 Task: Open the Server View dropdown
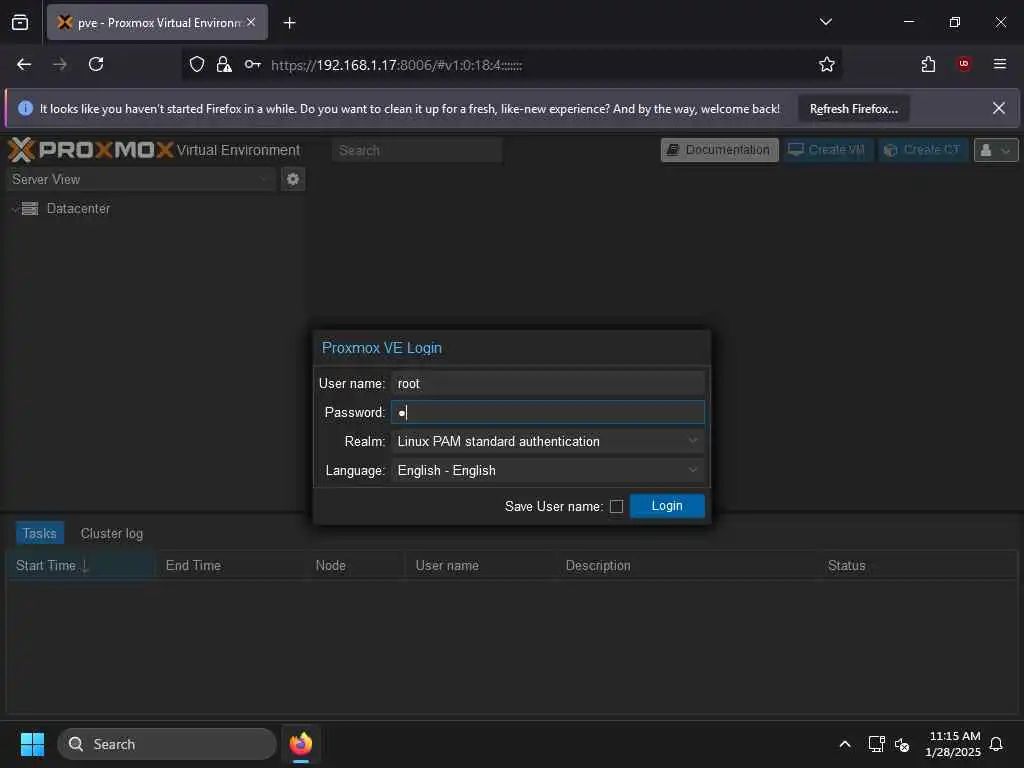tap(141, 179)
